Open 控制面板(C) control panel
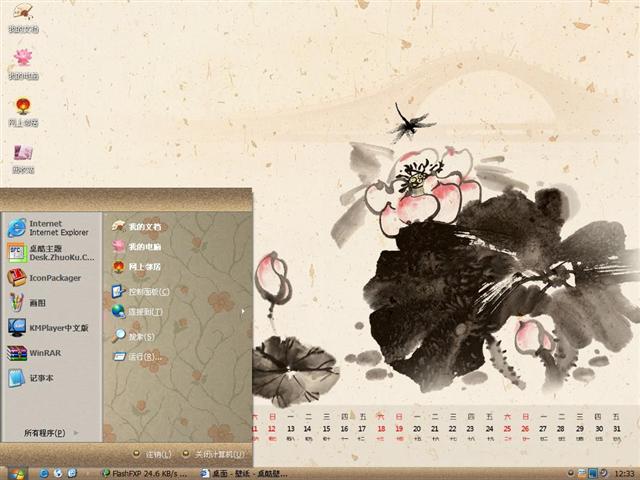 click(x=140, y=291)
